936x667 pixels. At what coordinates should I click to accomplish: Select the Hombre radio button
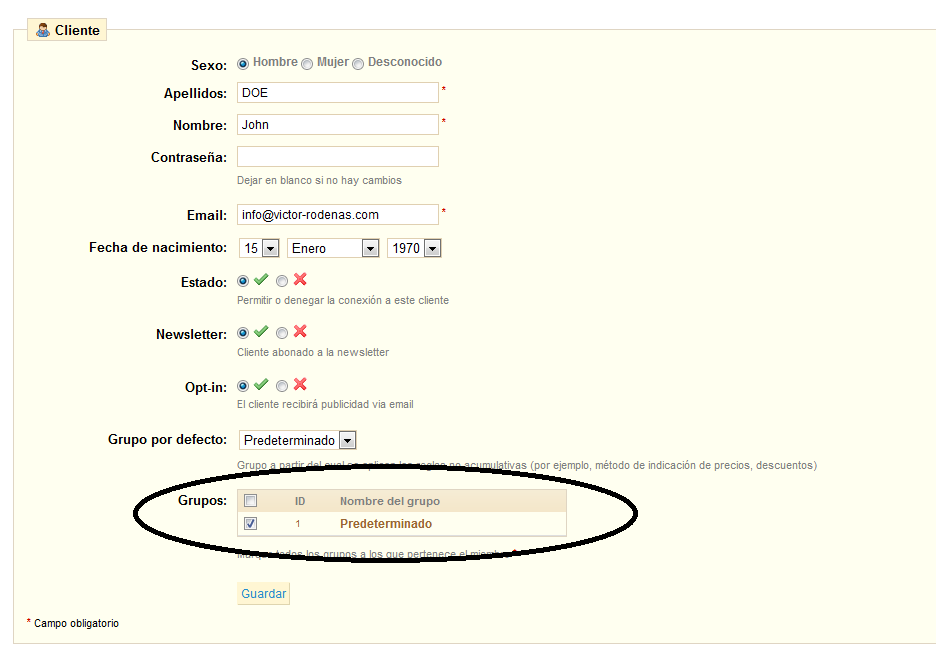click(243, 64)
